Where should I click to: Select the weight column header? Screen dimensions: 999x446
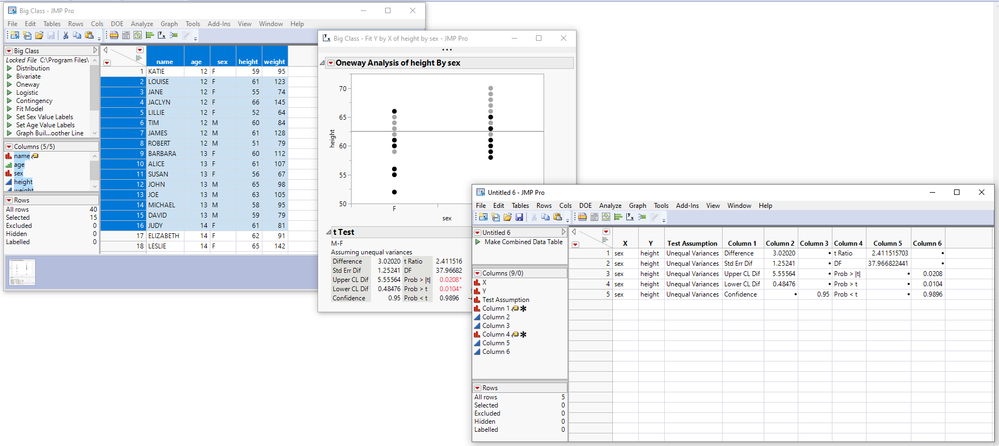275,61
